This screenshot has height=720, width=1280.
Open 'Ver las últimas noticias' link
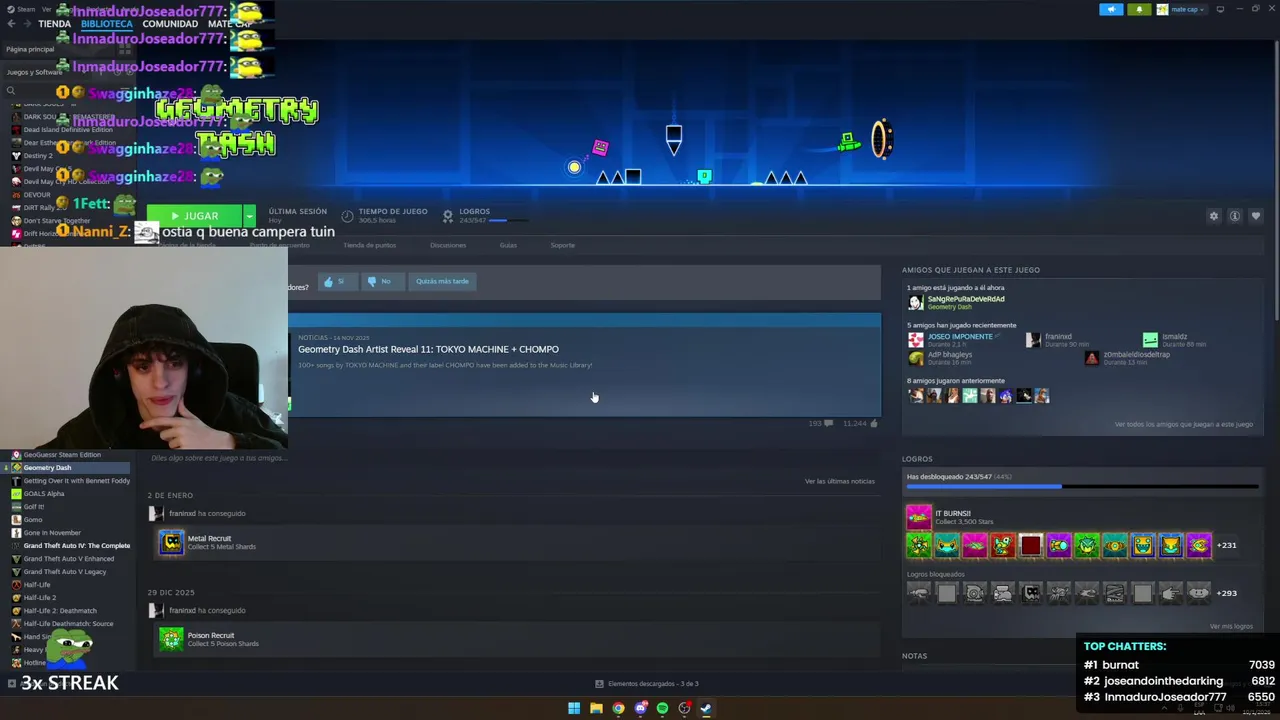click(x=839, y=481)
